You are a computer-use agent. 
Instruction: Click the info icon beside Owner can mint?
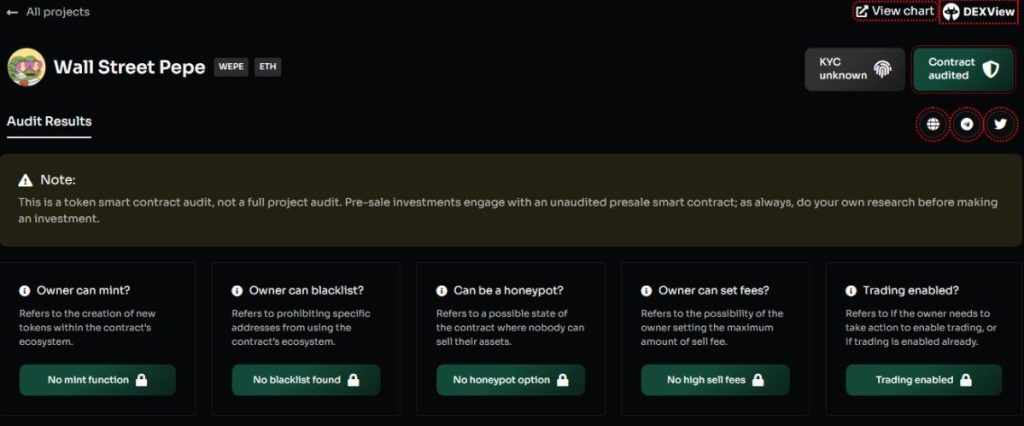(25, 291)
